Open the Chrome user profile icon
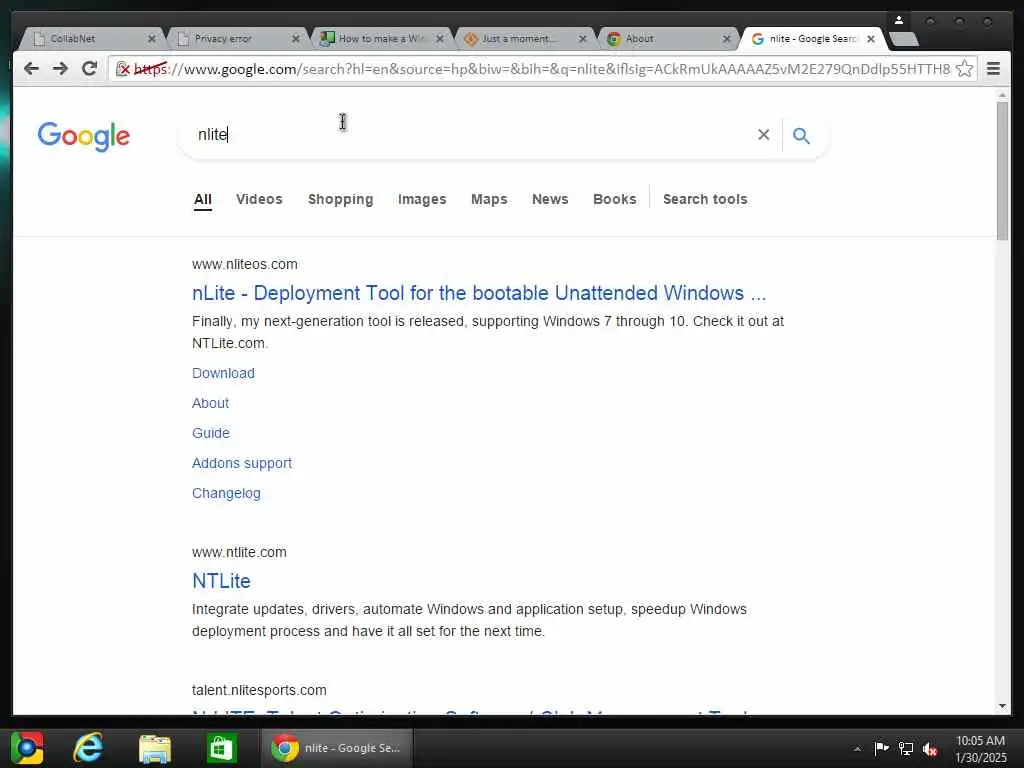Viewport: 1024px width, 768px height. (x=899, y=21)
